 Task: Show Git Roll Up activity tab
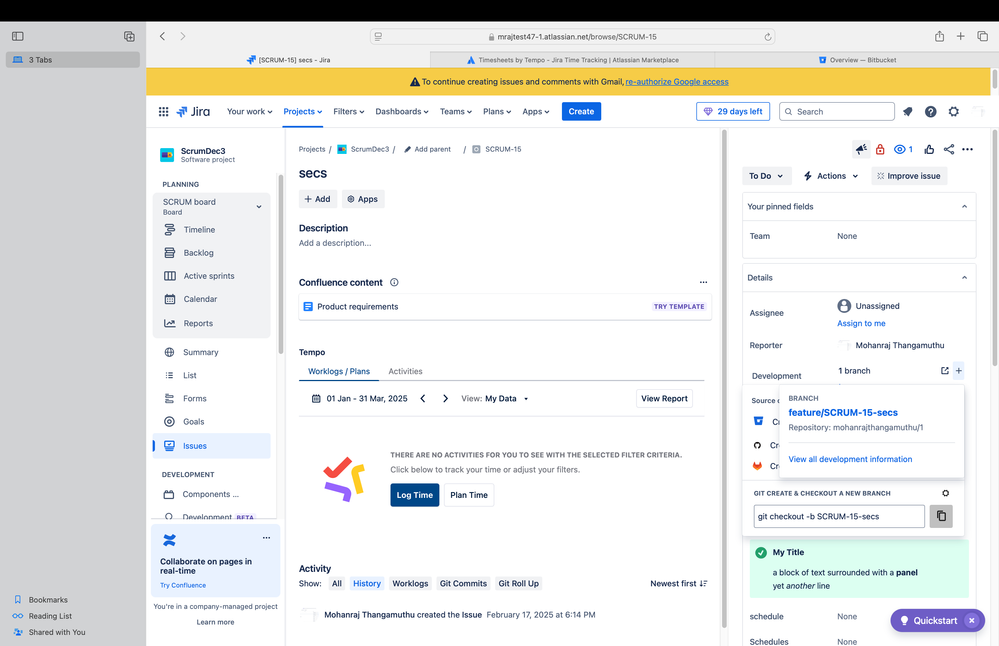click(519, 584)
